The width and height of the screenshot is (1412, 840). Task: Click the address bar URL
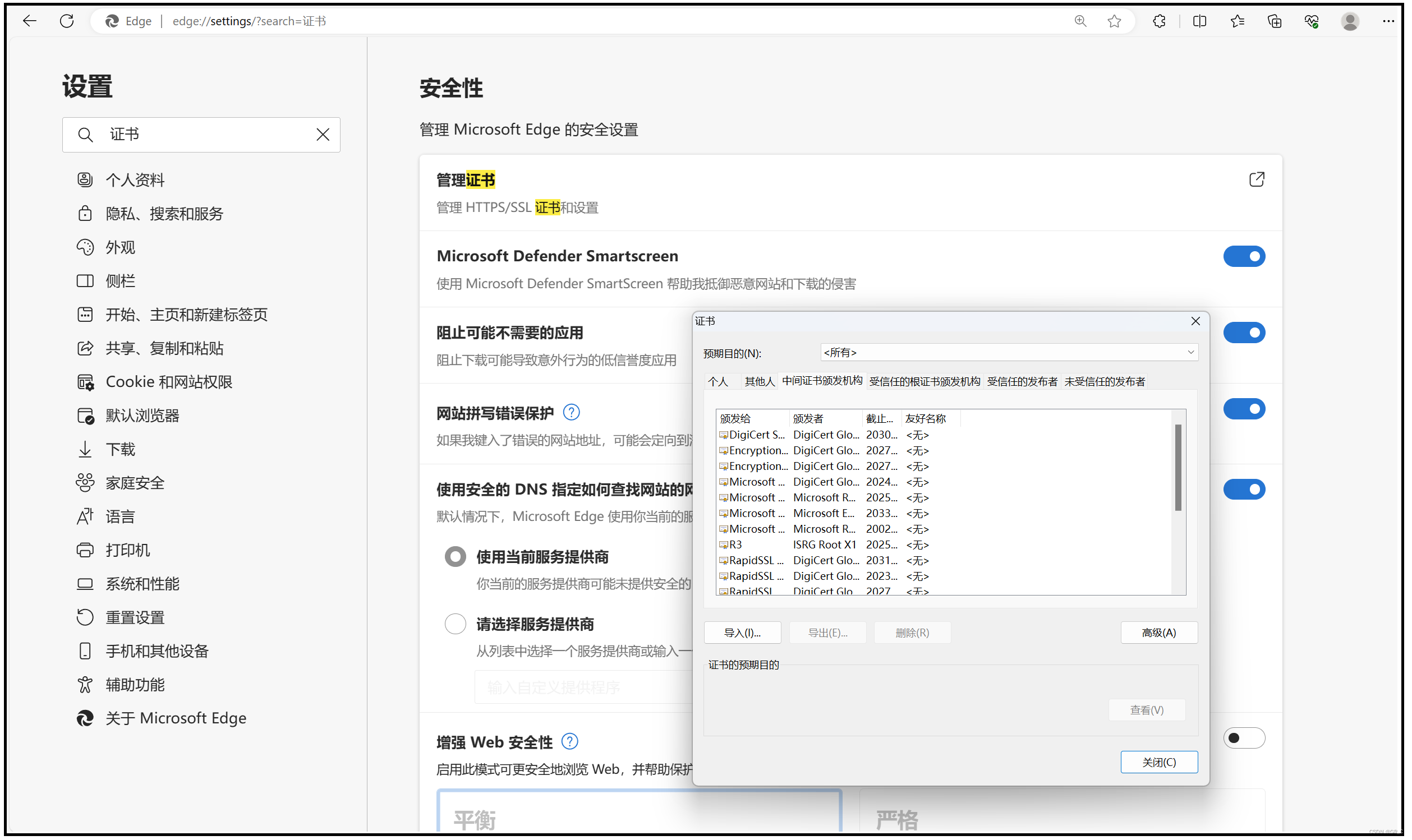pos(249,21)
